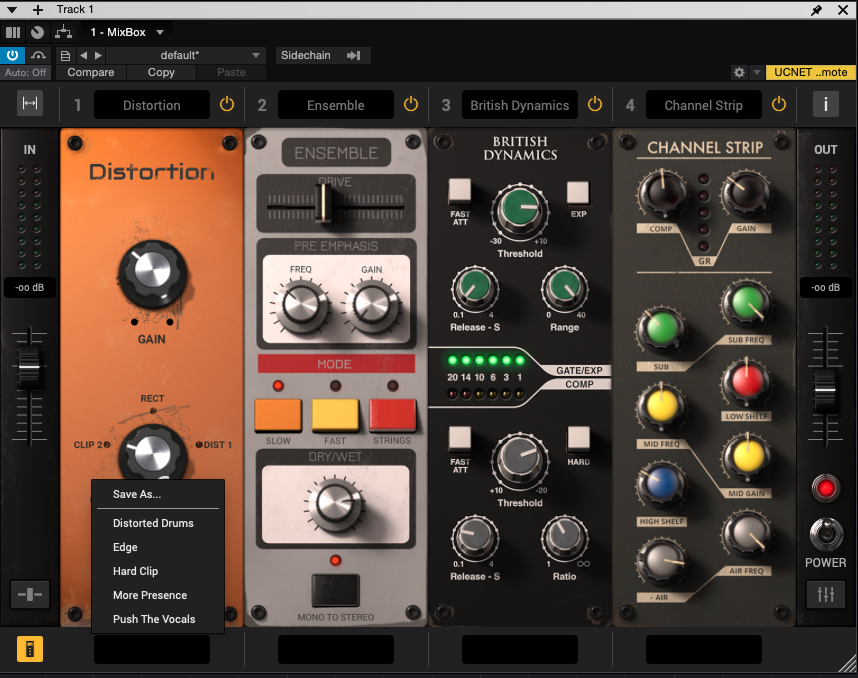
Task: Open slot 4 Channel Strip module selector
Action: point(704,105)
